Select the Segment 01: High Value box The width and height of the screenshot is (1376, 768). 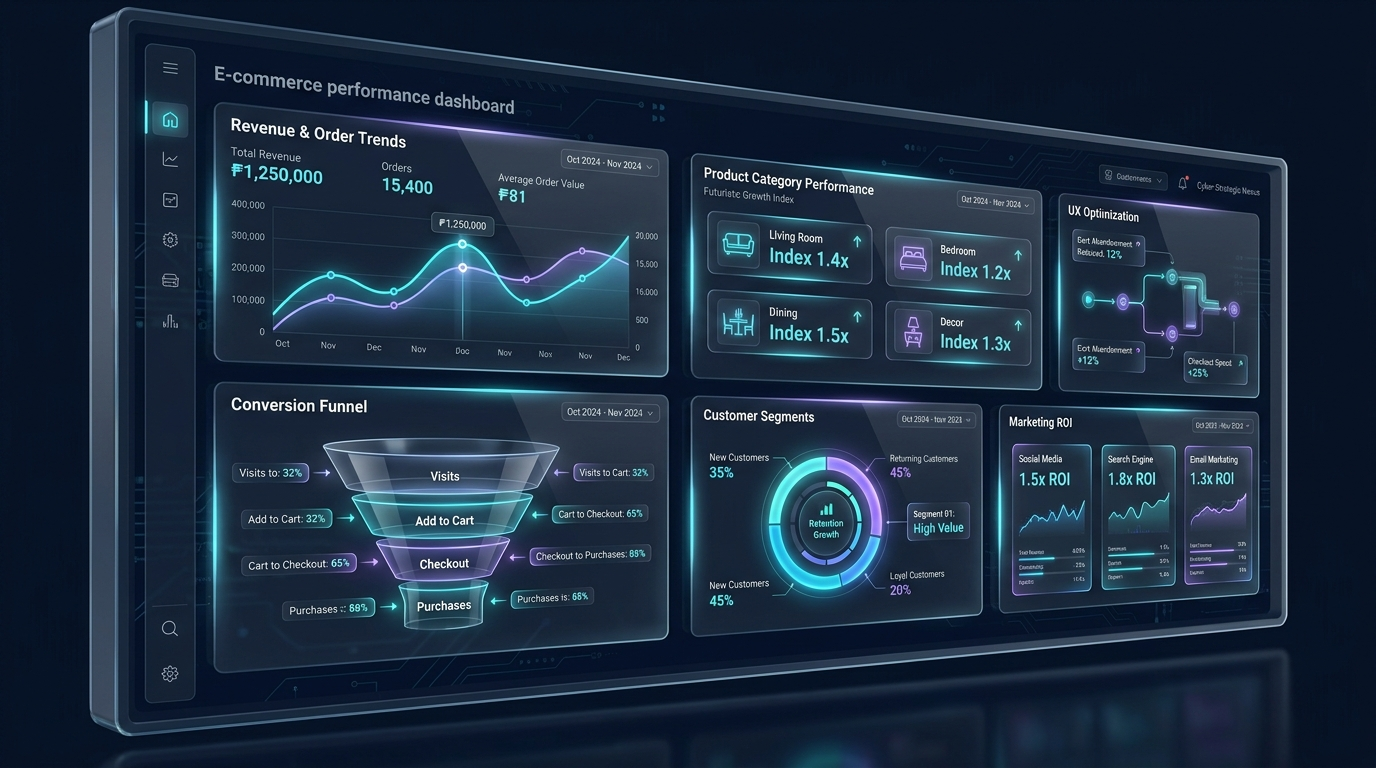coord(938,521)
